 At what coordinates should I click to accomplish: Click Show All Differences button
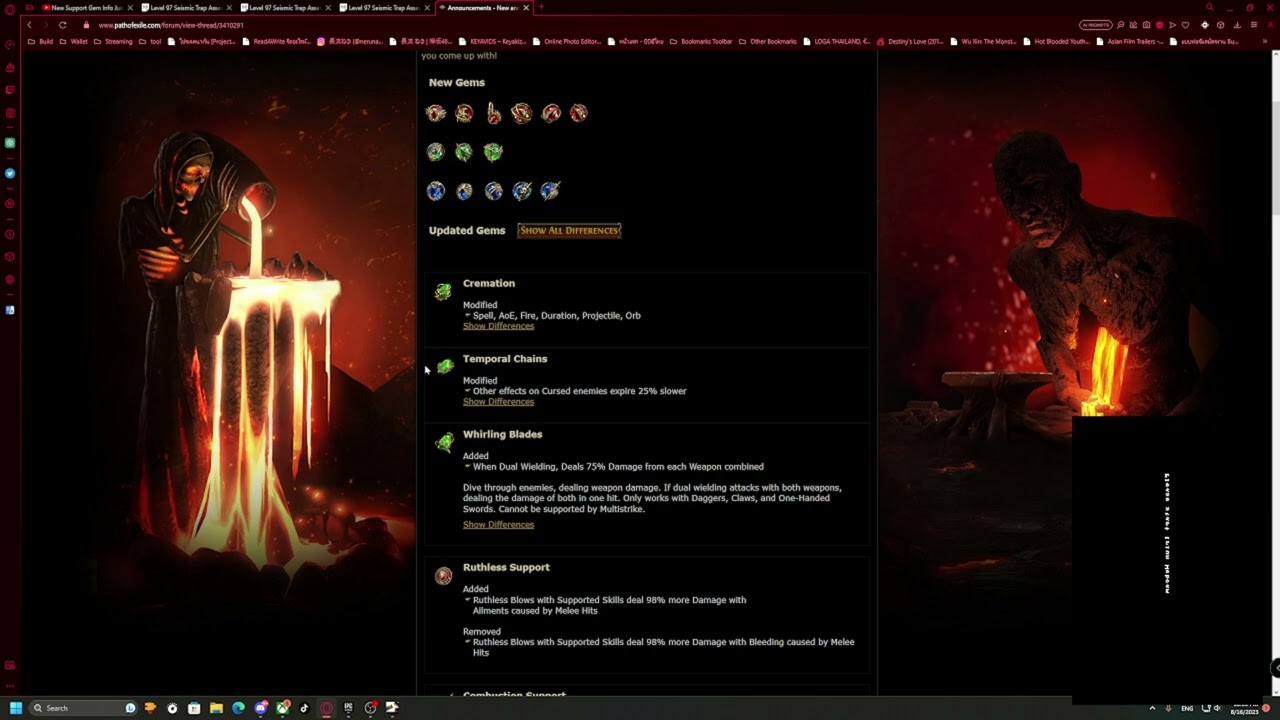(569, 230)
